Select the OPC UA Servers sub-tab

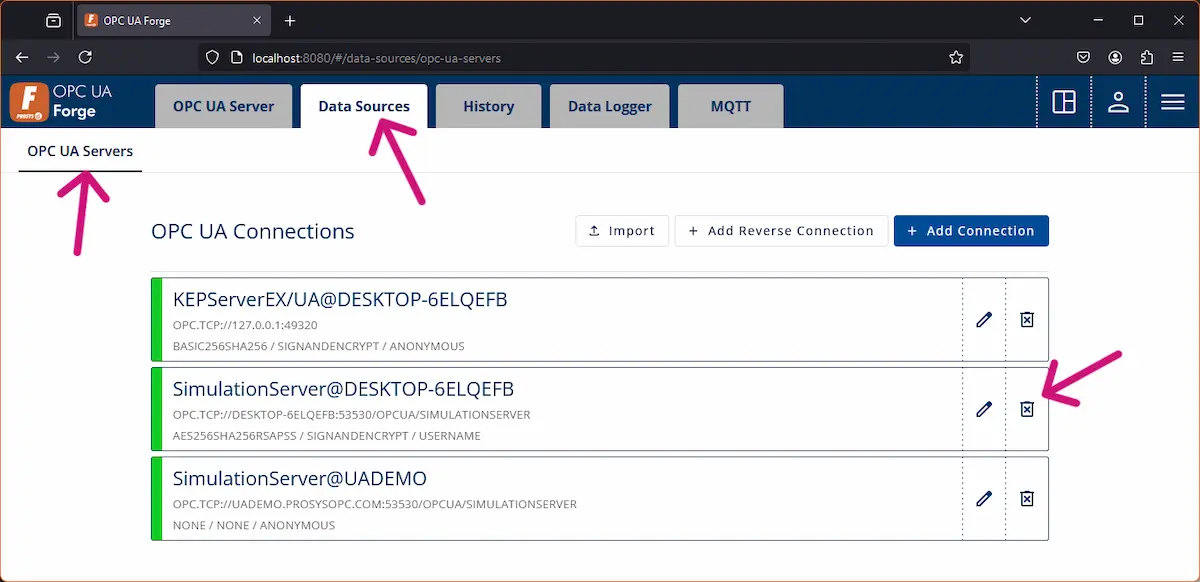80,151
